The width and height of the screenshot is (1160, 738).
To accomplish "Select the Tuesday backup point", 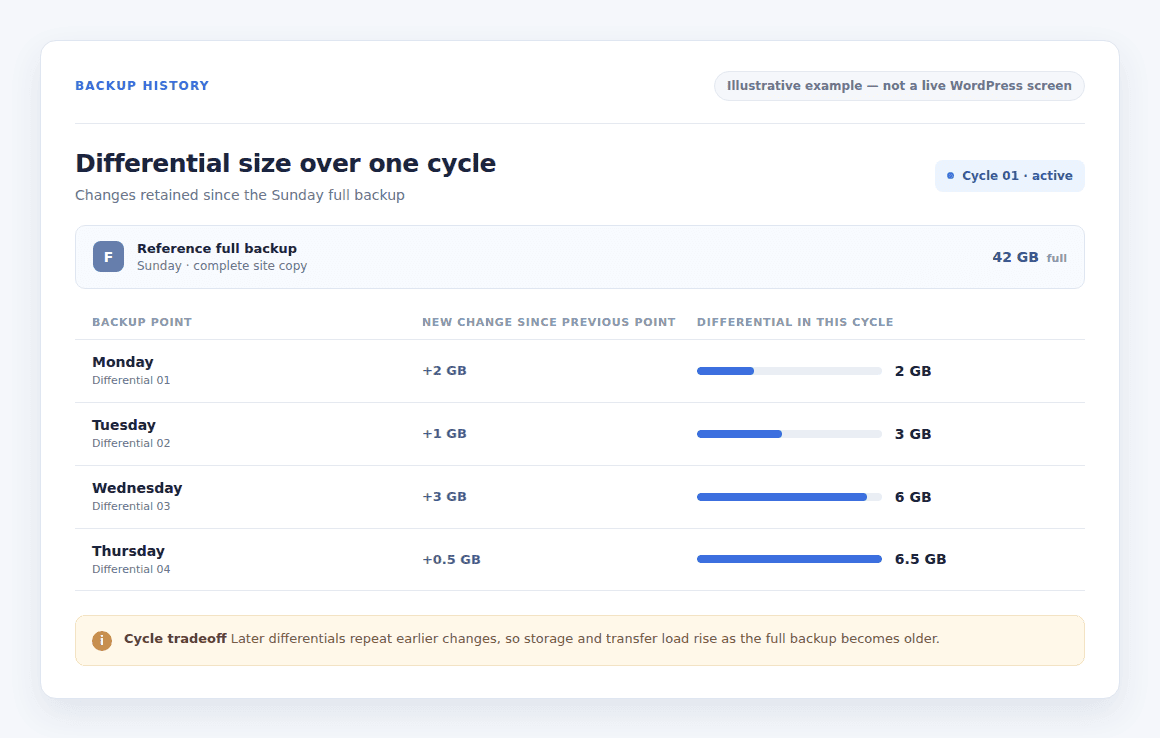I will coord(124,425).
